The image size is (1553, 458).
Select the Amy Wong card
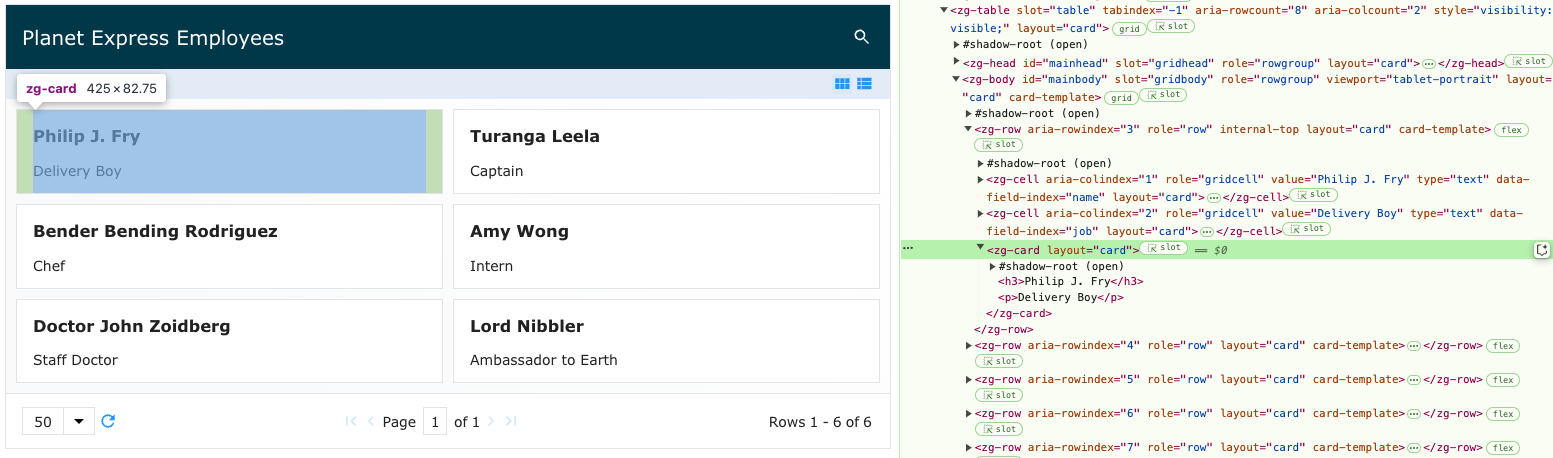(x=666, y=246)
